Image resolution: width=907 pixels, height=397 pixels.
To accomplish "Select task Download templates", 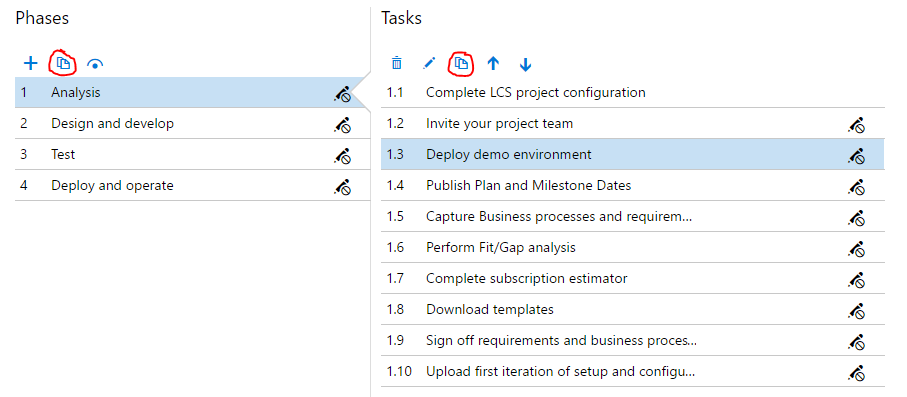I will pos(633,309).
